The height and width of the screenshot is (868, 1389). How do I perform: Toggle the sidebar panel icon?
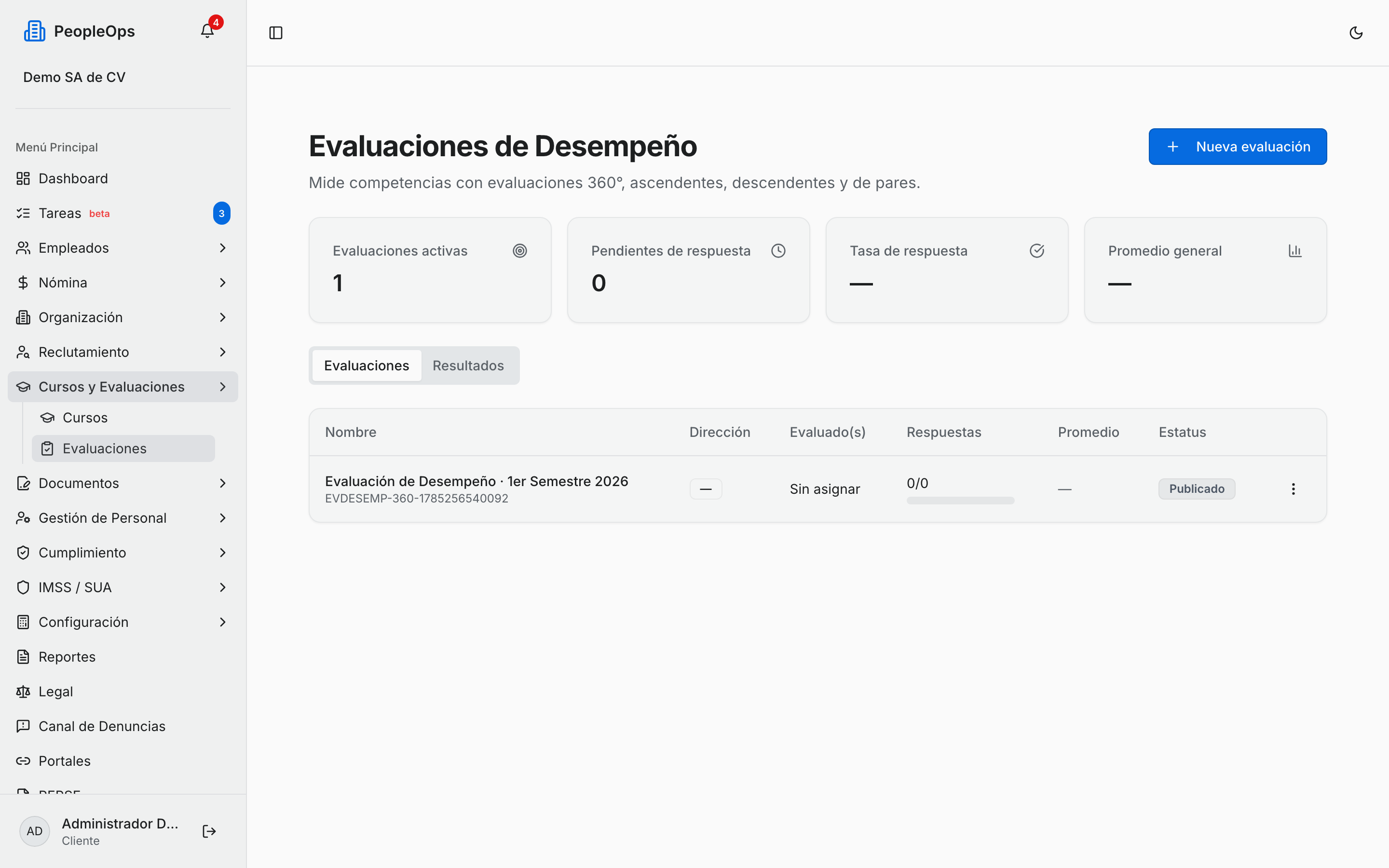click(276, 33)
